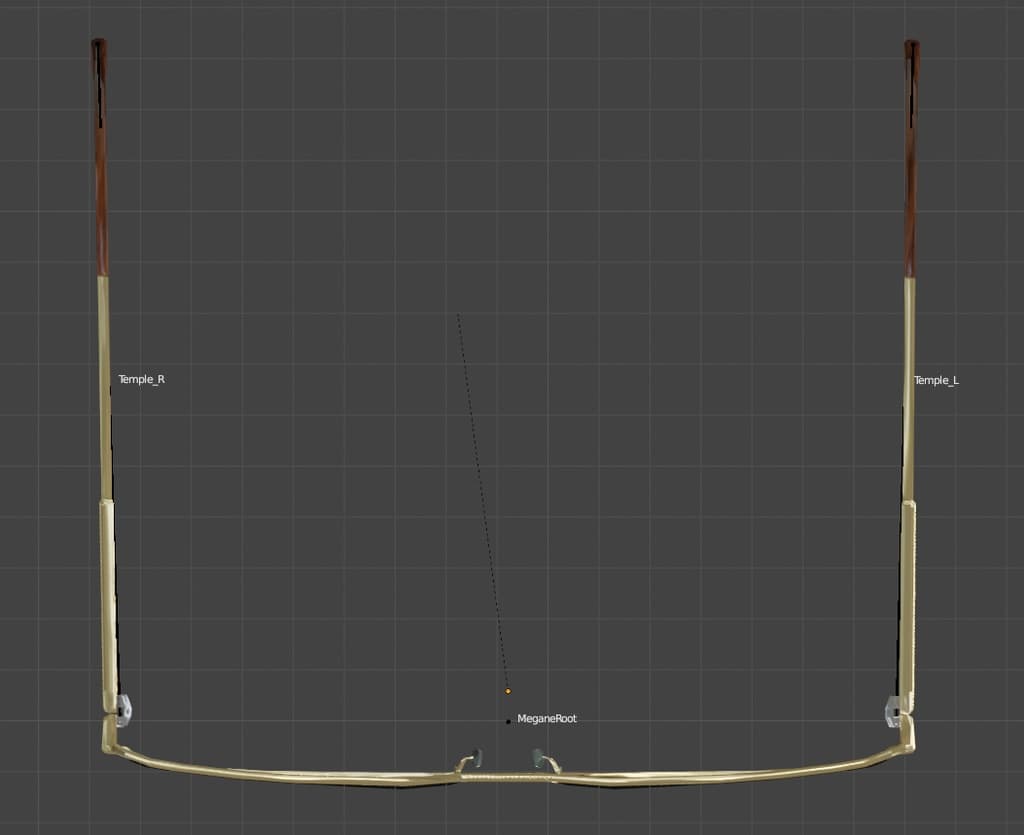Image resolution: width=1024 pixels, height=835 pixels.
Task: Select the brown tip of Temple_L arm
Action: pos(912,158)
